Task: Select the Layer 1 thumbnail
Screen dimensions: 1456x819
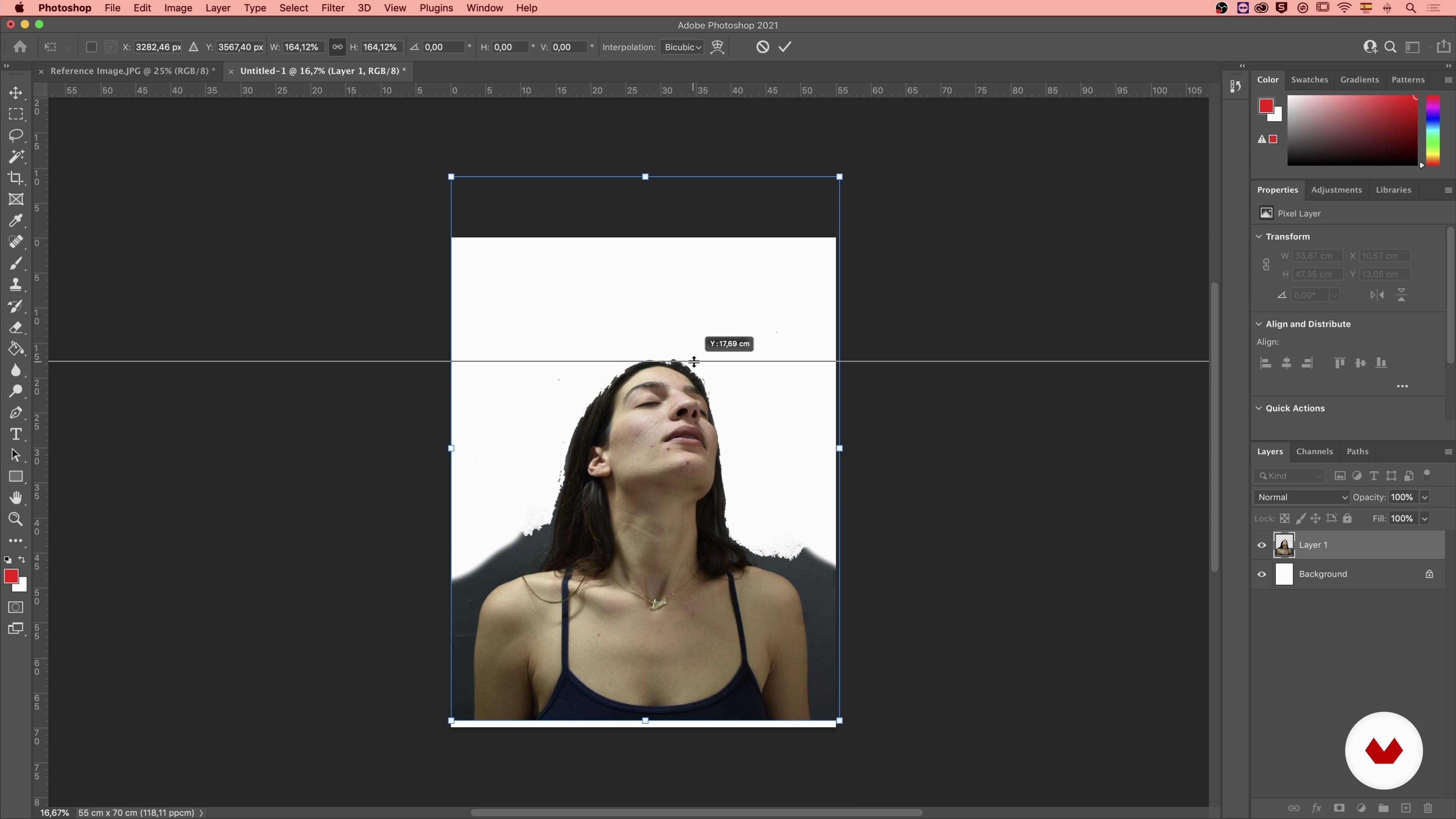Action: click(1284, 546)
